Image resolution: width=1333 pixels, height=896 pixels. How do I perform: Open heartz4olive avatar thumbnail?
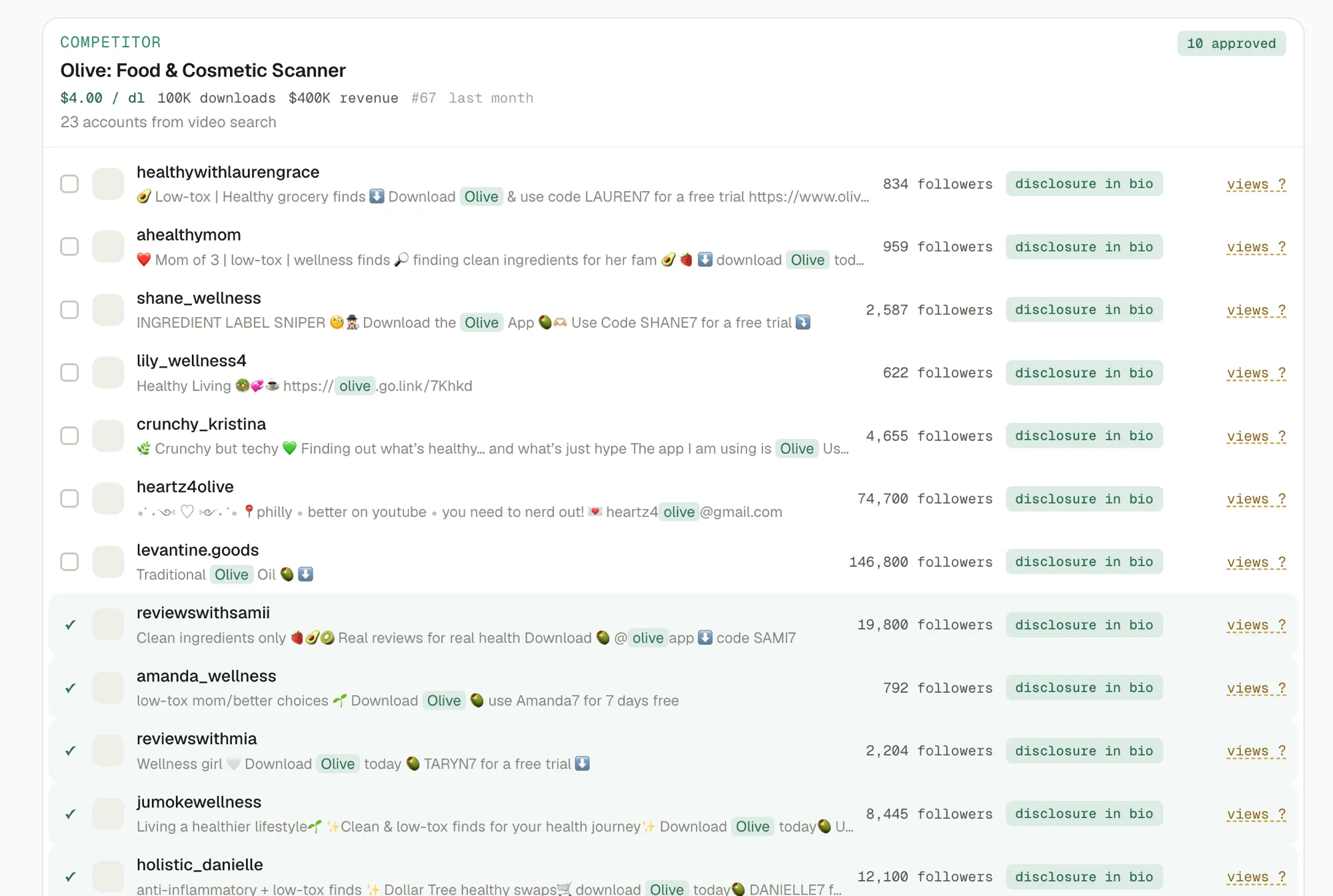(108, 498)
